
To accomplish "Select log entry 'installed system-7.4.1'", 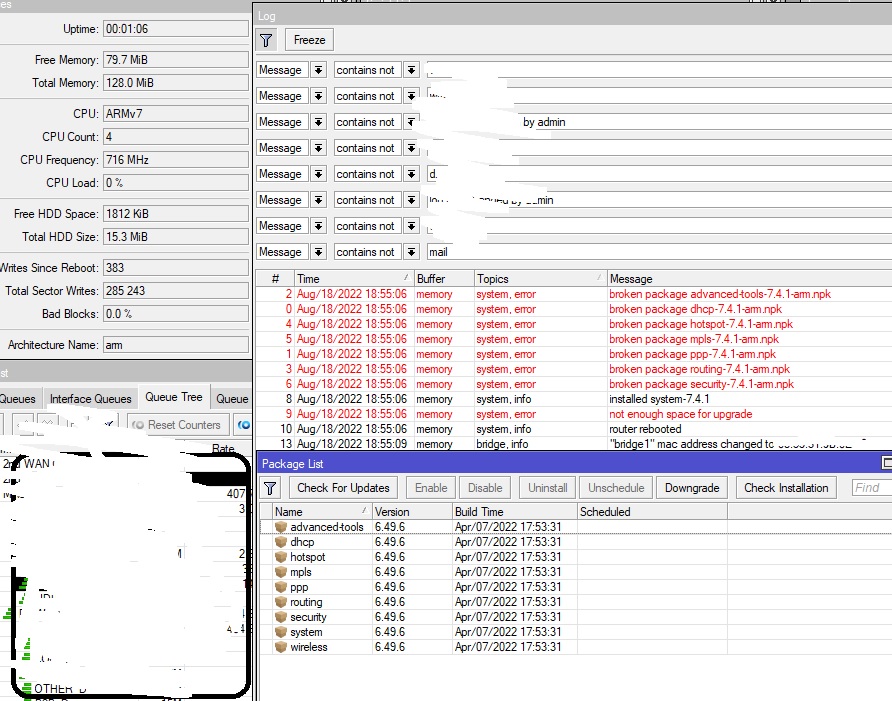I will [x=573, y=399].
